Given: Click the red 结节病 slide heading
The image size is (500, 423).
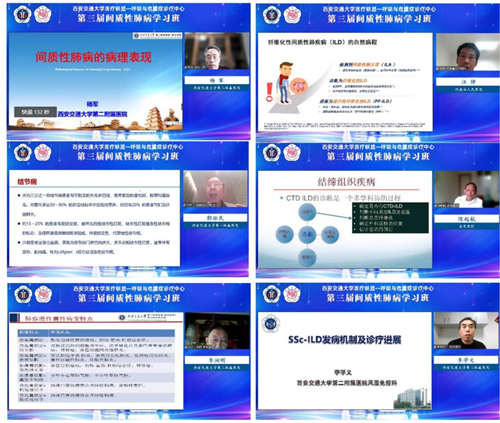Looking at the screenshot, I should [27, 182].
